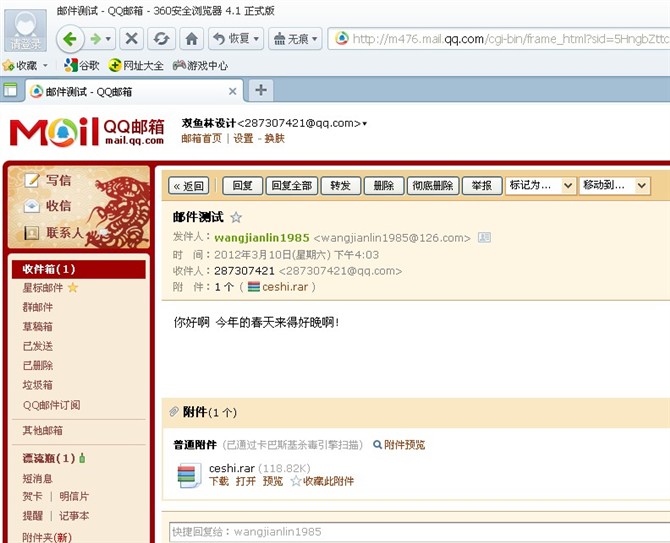This screenshot has width=670, height=543.
Task: Open the 网址大全 bookmark
Action: tap(136, 65)
